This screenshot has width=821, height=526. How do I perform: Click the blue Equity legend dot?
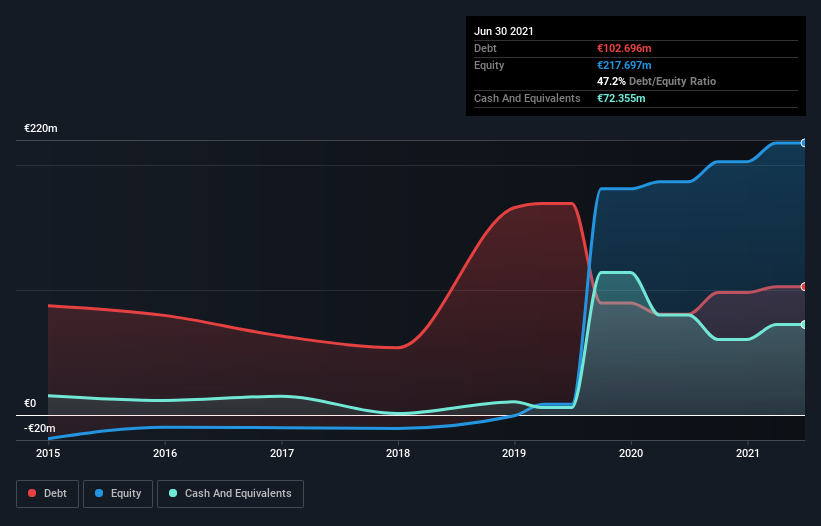(x=99, y=493)
